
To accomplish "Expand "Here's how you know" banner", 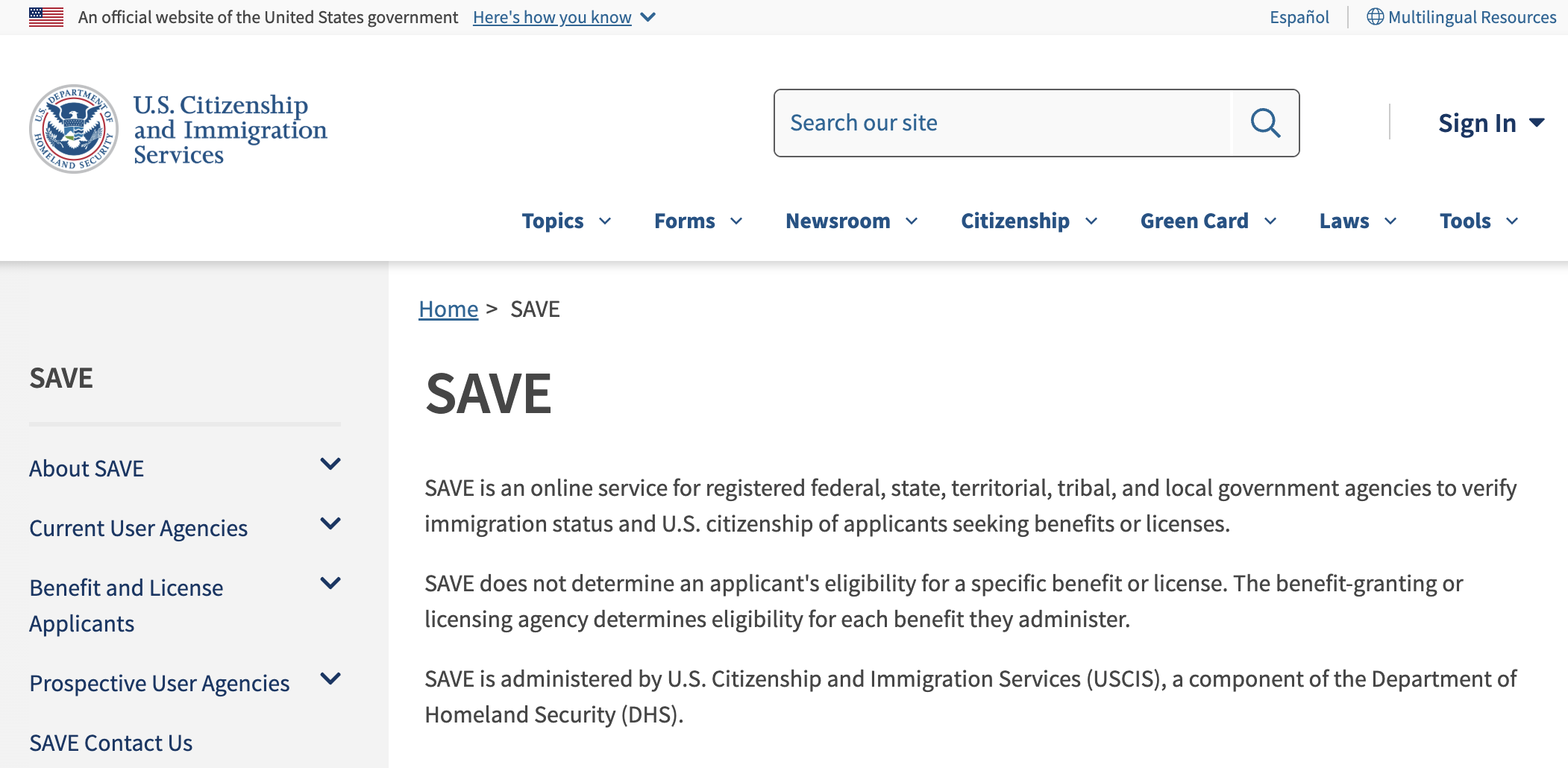I will coord(564,17).
